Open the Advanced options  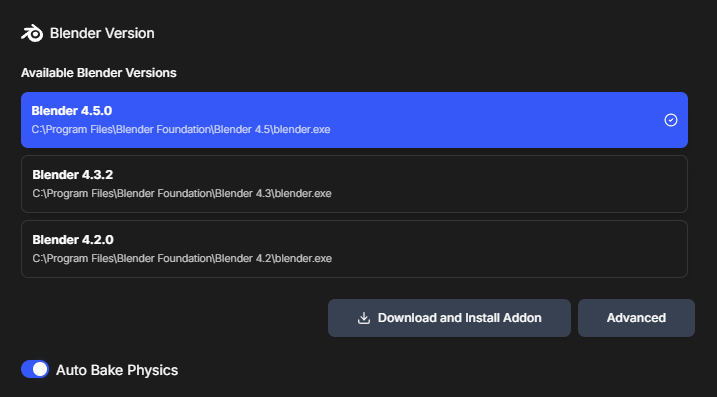tap(636, 318)
